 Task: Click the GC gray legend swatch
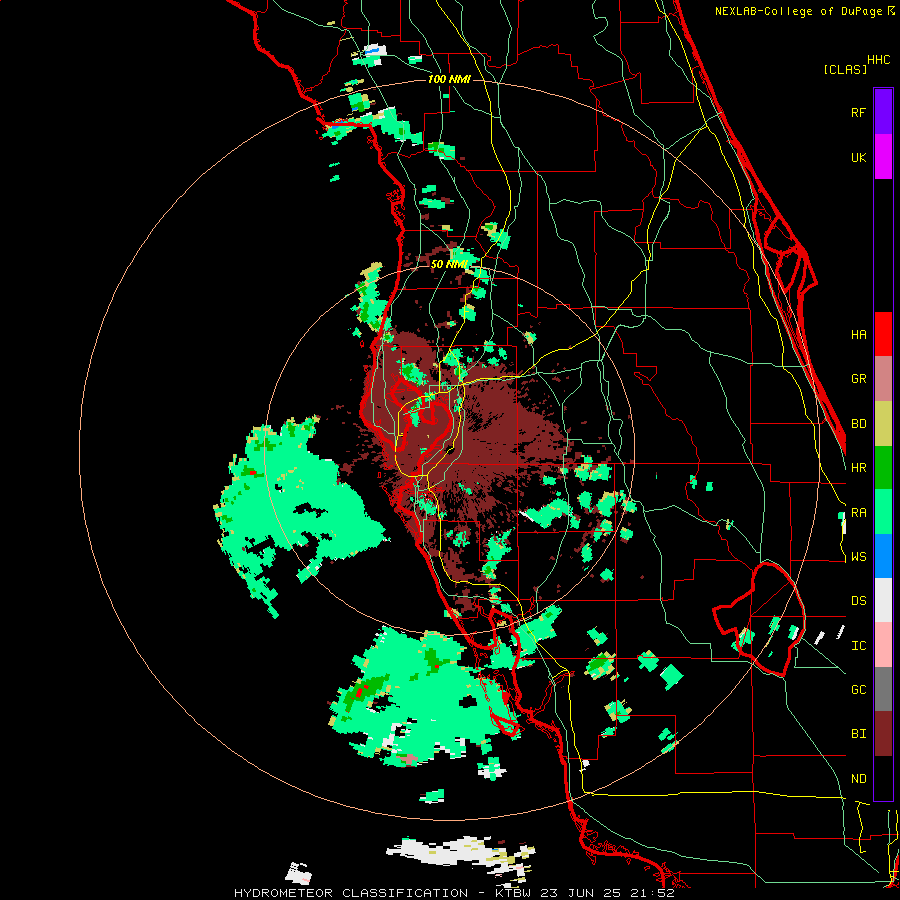tap(883, 689)
